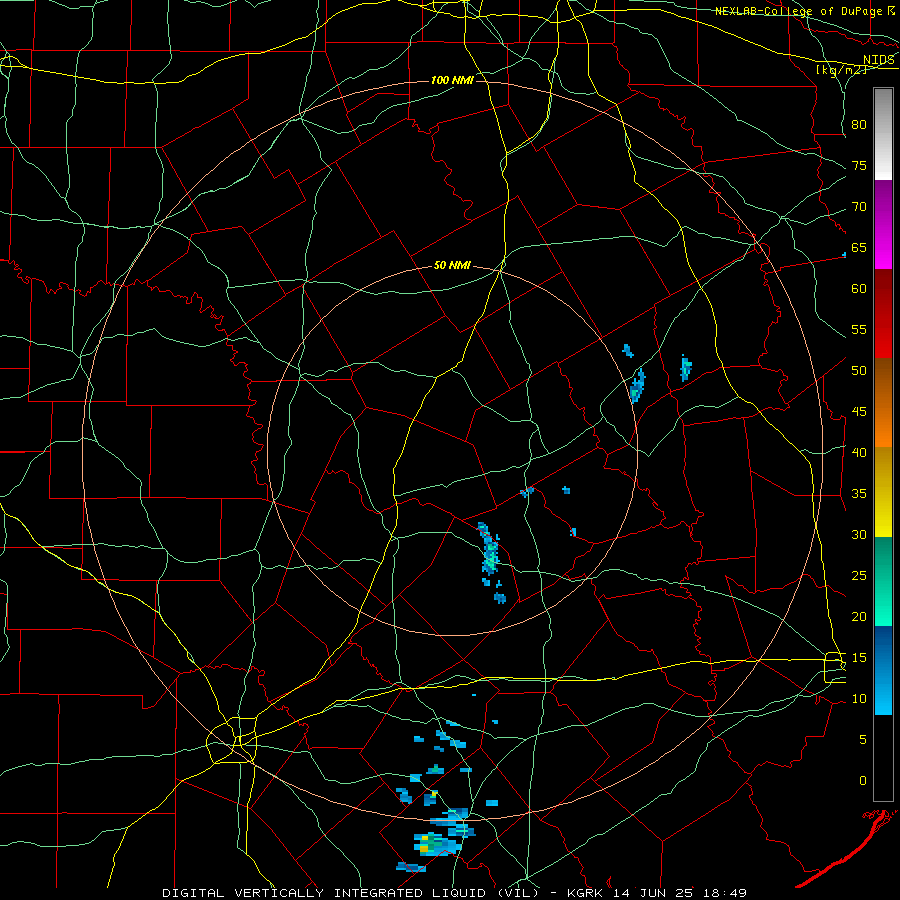Select the white-gray top segment of the color bar
This screenshot has width=900, height=900.
(x=883, y=134)
